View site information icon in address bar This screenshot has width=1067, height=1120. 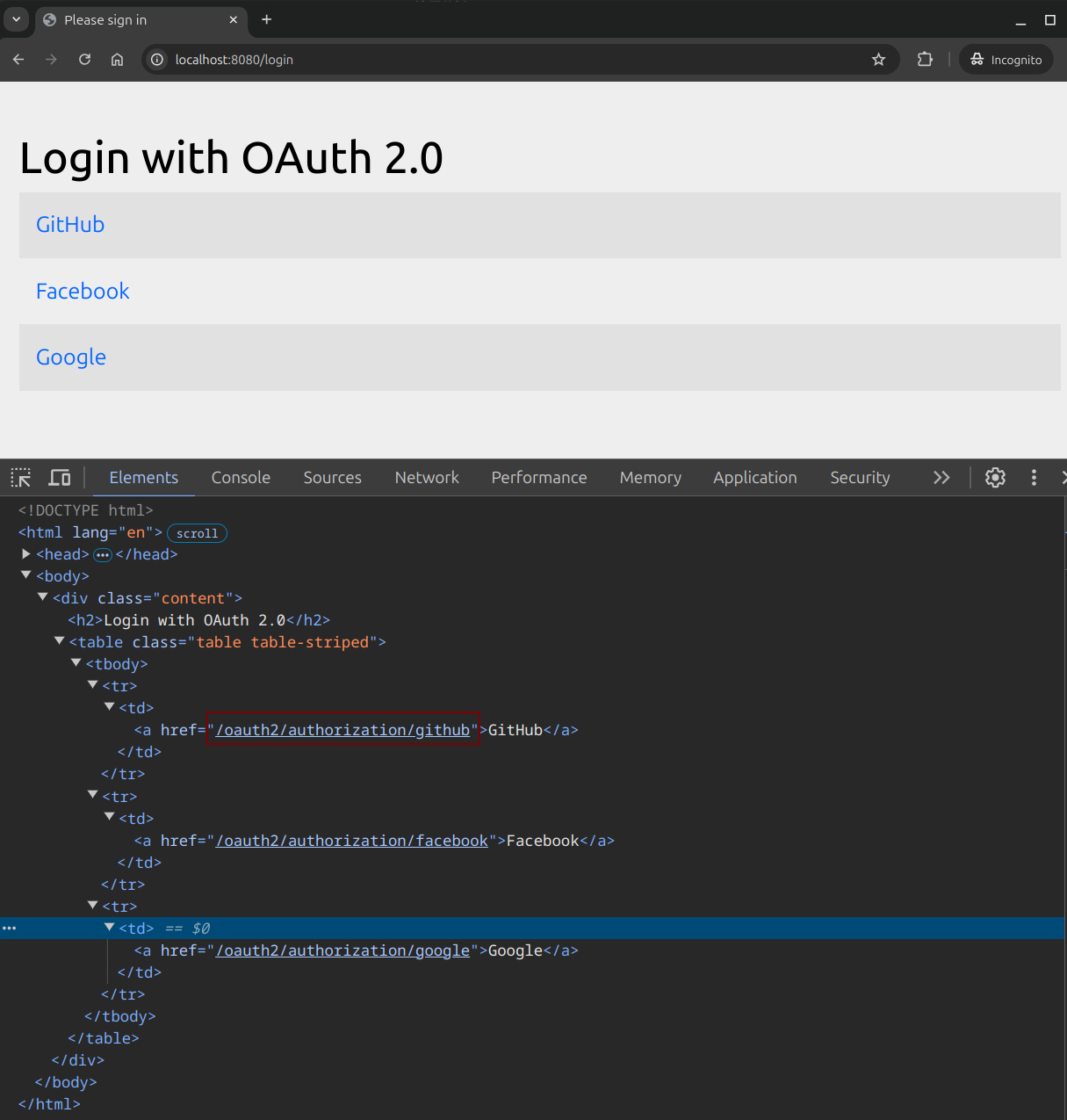pos(157,60)
